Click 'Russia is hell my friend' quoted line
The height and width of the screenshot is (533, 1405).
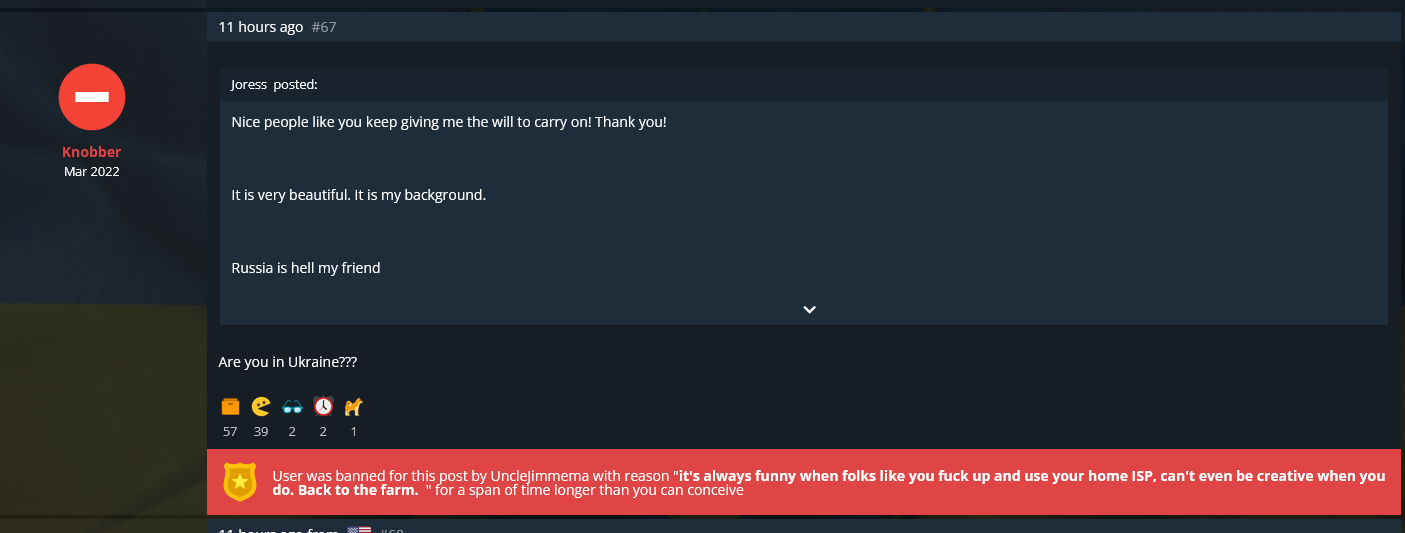(306, 268)
